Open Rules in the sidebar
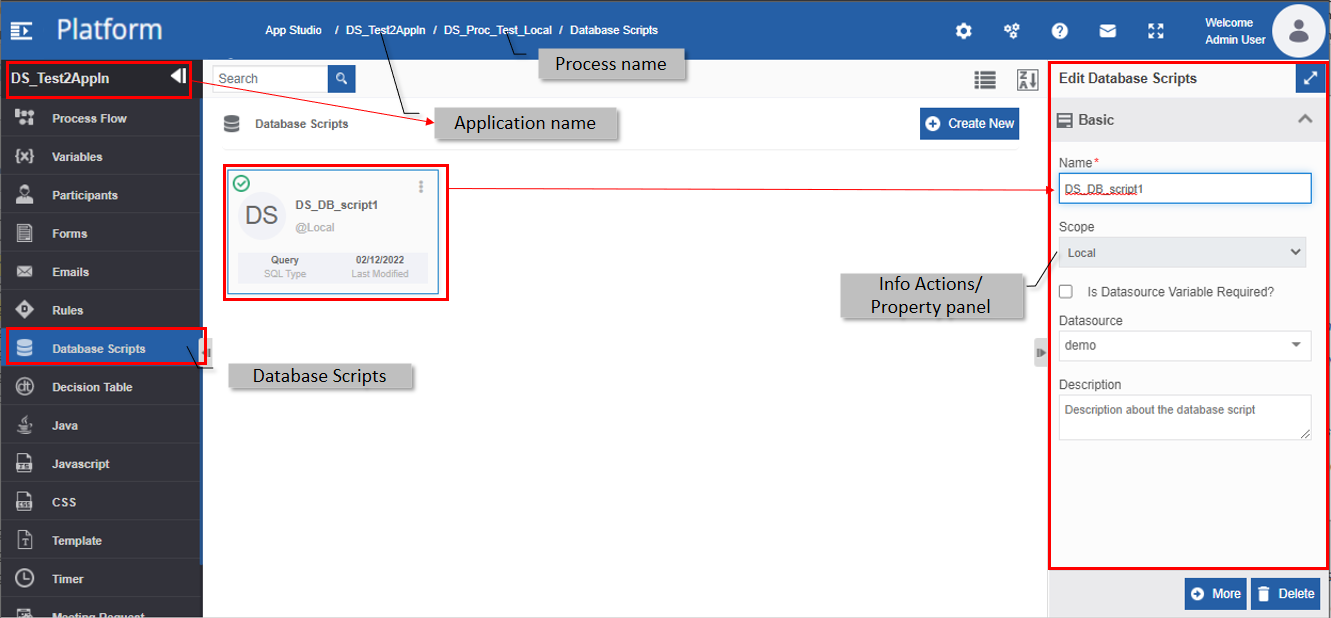This screenshot has width=1331, height=618. tap(101, 310)
